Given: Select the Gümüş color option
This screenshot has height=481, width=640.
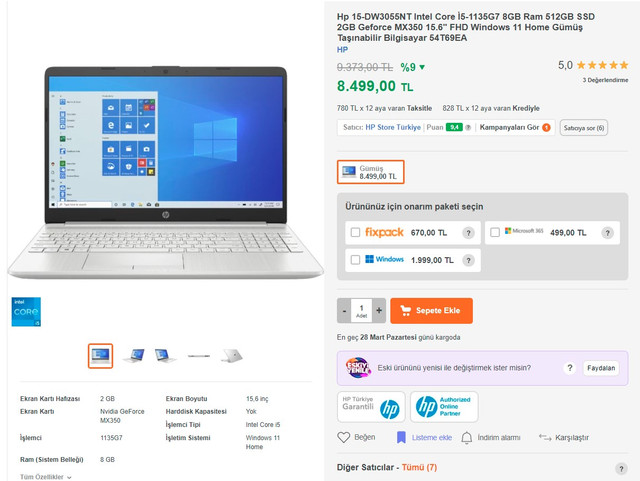Looking at the screenshot, I should (371, 172).
